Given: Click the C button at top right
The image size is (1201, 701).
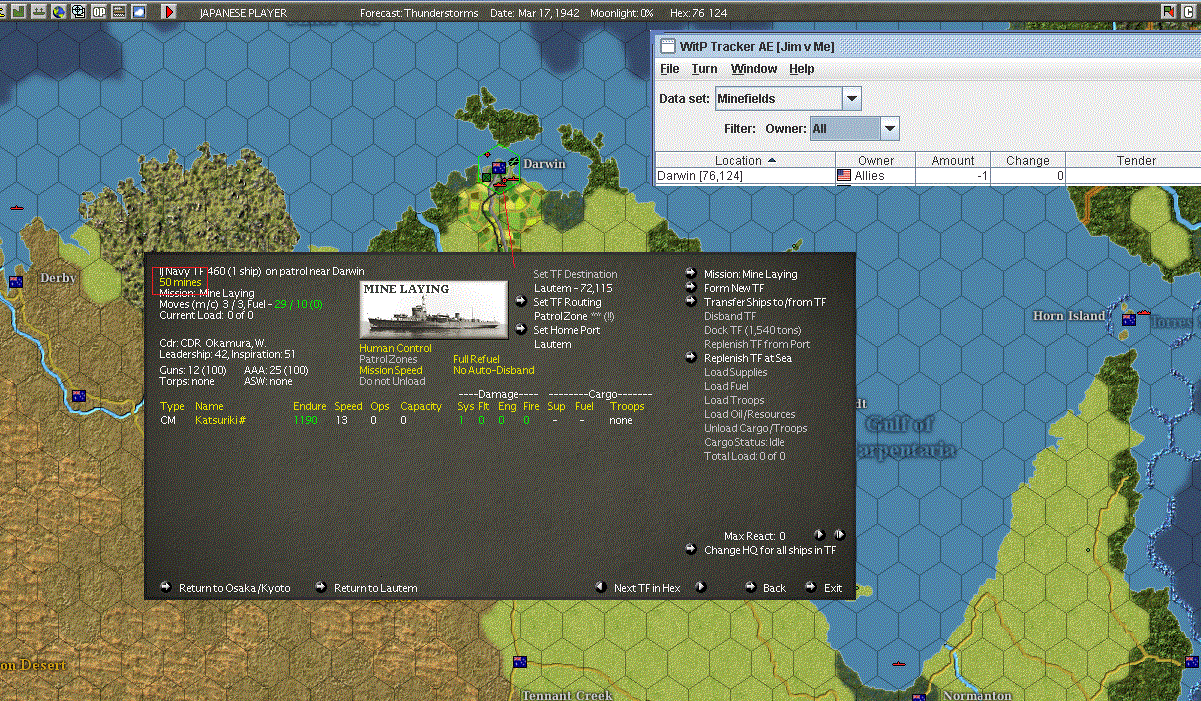Looking at the screenshot, I should click(1191, 11).
